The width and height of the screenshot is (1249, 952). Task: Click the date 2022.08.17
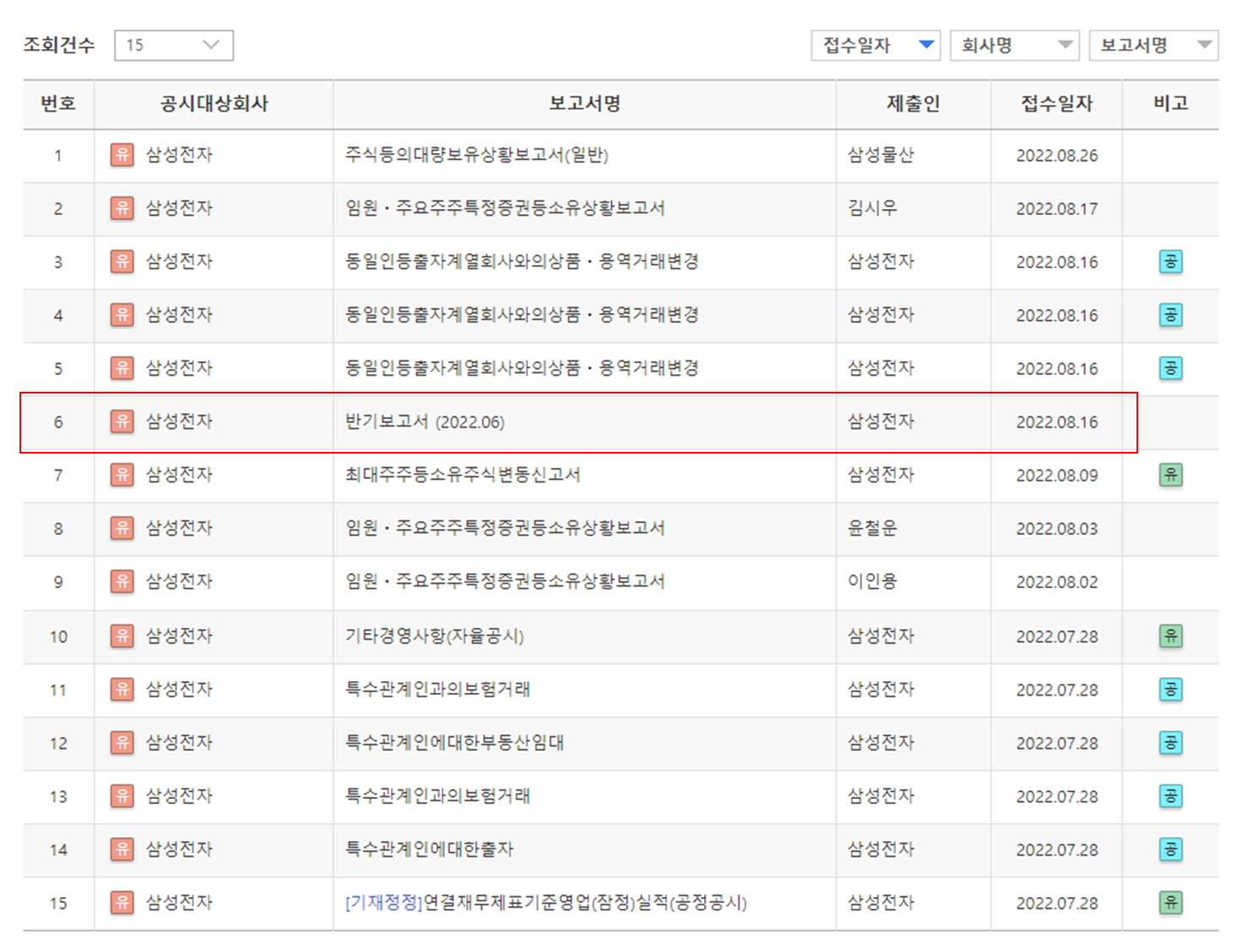pos(1057,209)
